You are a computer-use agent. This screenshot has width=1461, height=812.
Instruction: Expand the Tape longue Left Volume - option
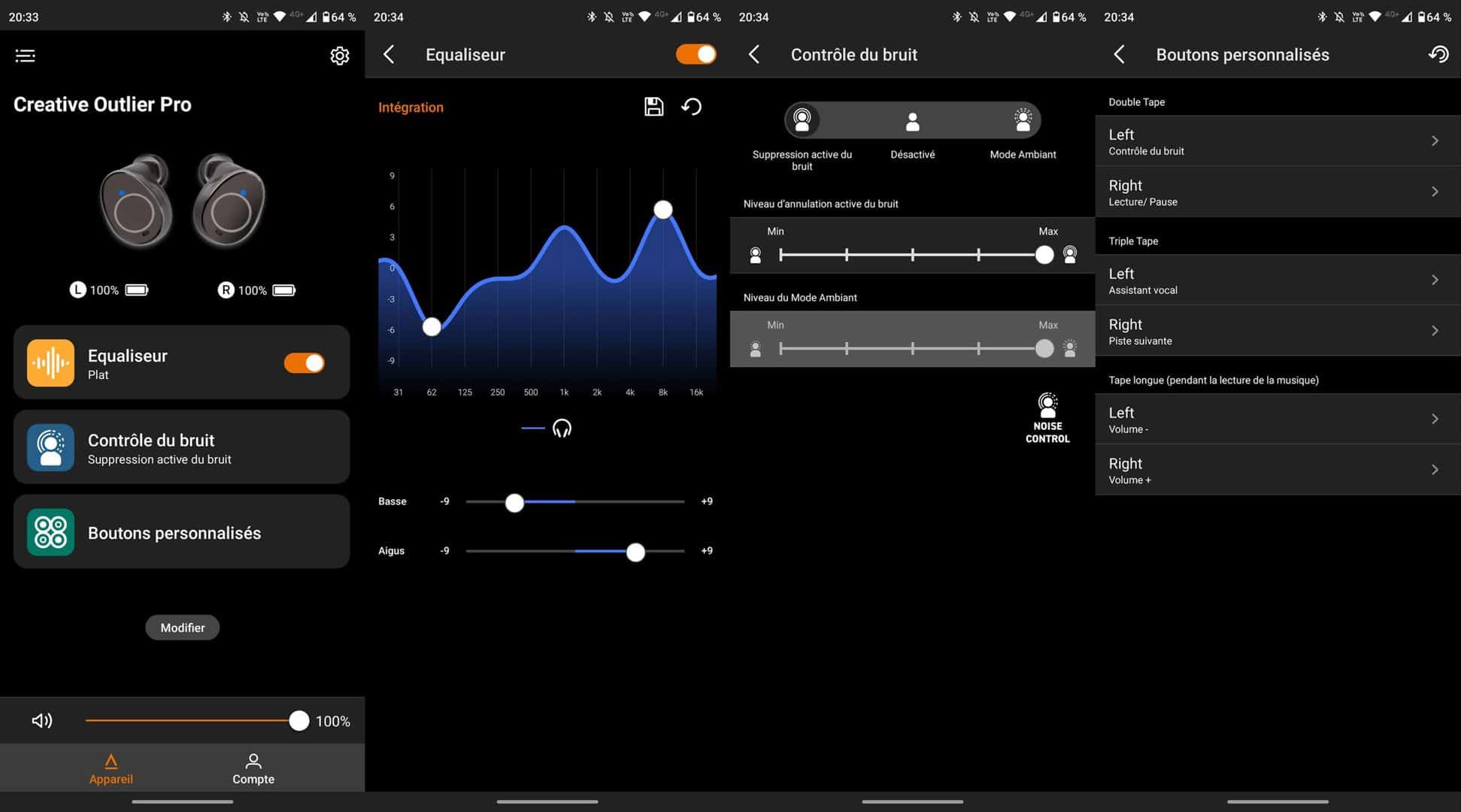click(x=1277, y=420)
